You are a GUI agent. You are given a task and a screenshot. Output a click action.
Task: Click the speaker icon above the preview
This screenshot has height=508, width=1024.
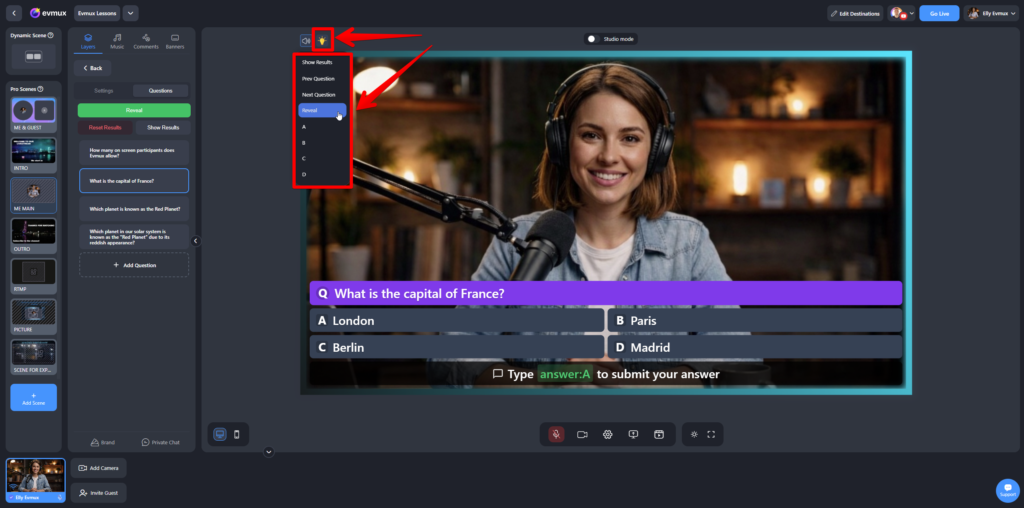305,40
